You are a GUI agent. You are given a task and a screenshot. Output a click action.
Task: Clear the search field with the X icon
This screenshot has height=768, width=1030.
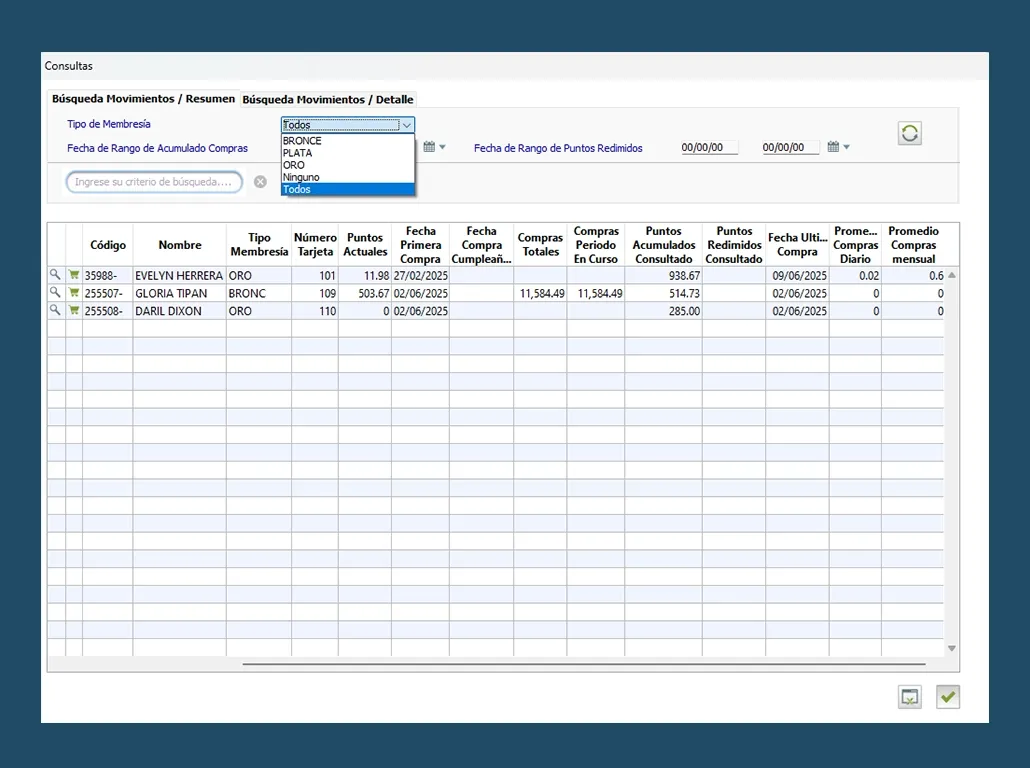pyautogui.click(x=260, y=182)
